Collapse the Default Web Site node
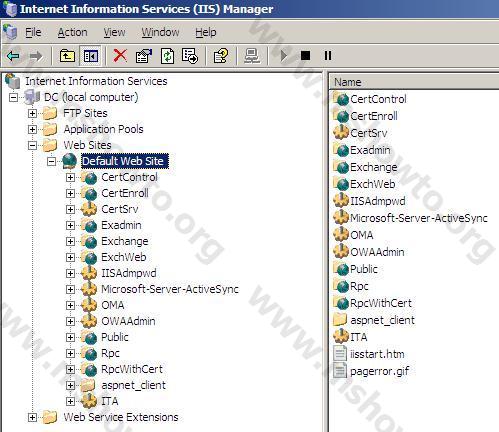The height and width of the screenshot is (432, 499). pos(51,162)
